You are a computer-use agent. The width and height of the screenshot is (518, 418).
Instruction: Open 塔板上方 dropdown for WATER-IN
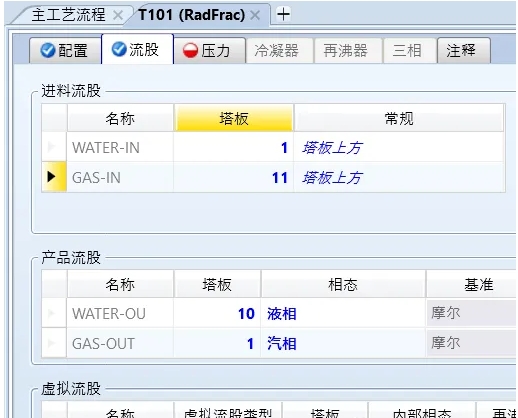coord(399,147)
